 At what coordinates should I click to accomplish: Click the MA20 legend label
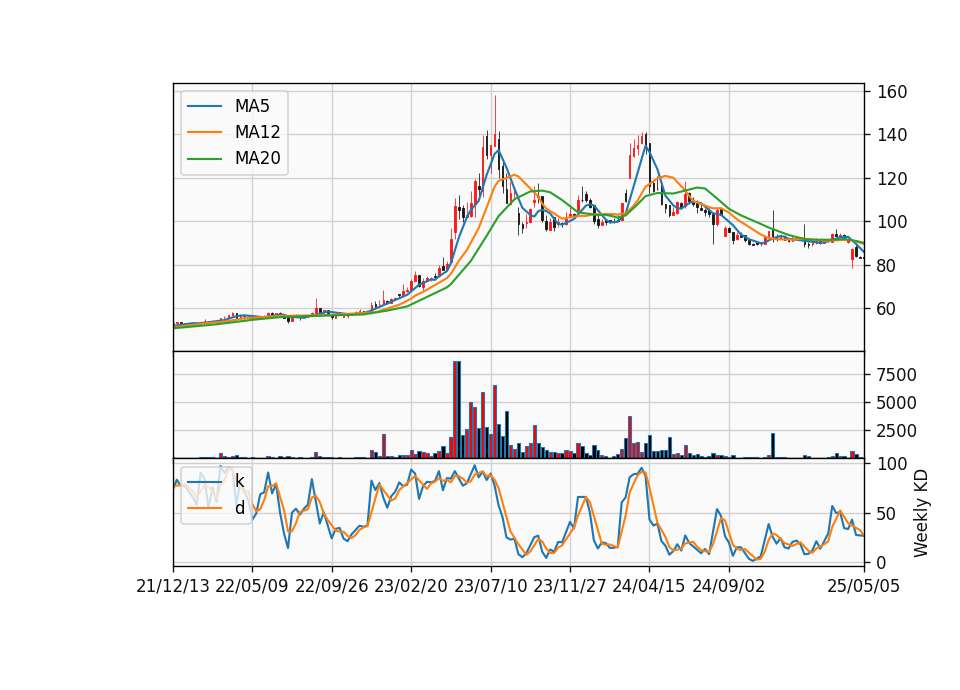[257, 158]
